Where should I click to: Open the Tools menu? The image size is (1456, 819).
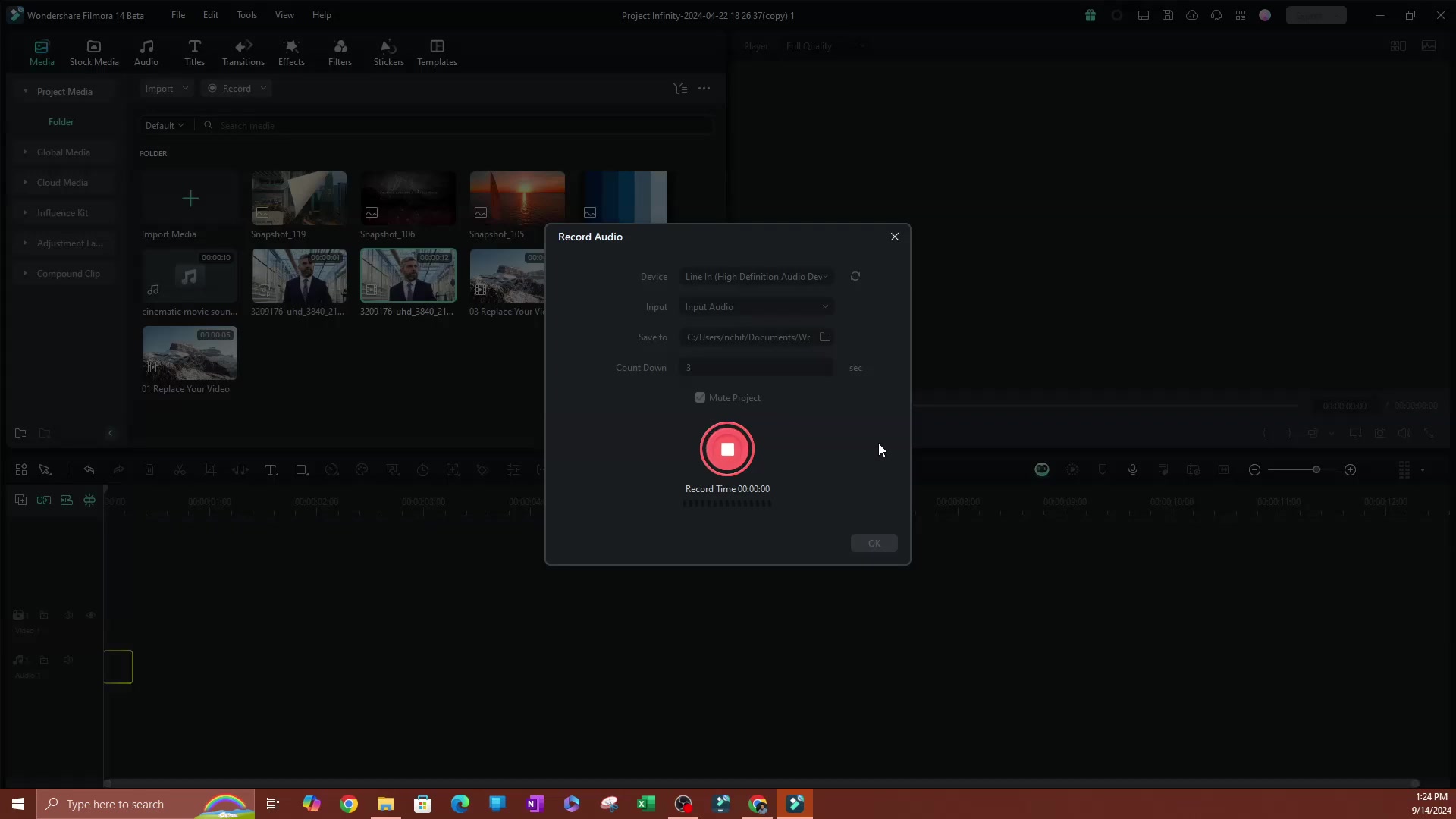click(x=246, y=15)
